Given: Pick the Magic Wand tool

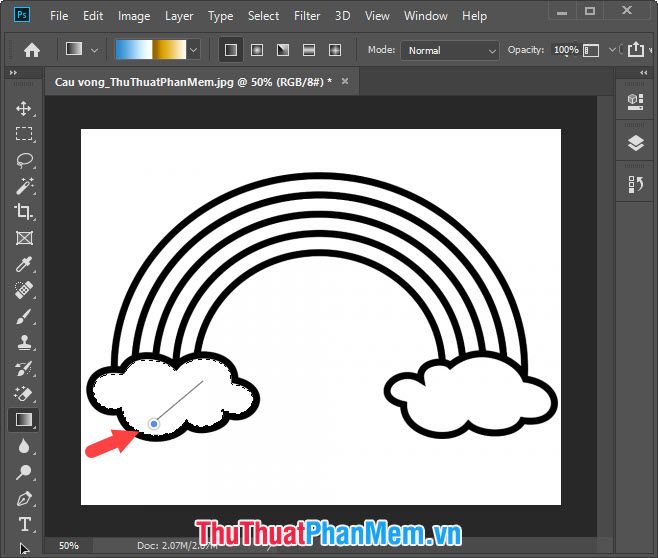Looking at the screenshot, I should [24, 186].
